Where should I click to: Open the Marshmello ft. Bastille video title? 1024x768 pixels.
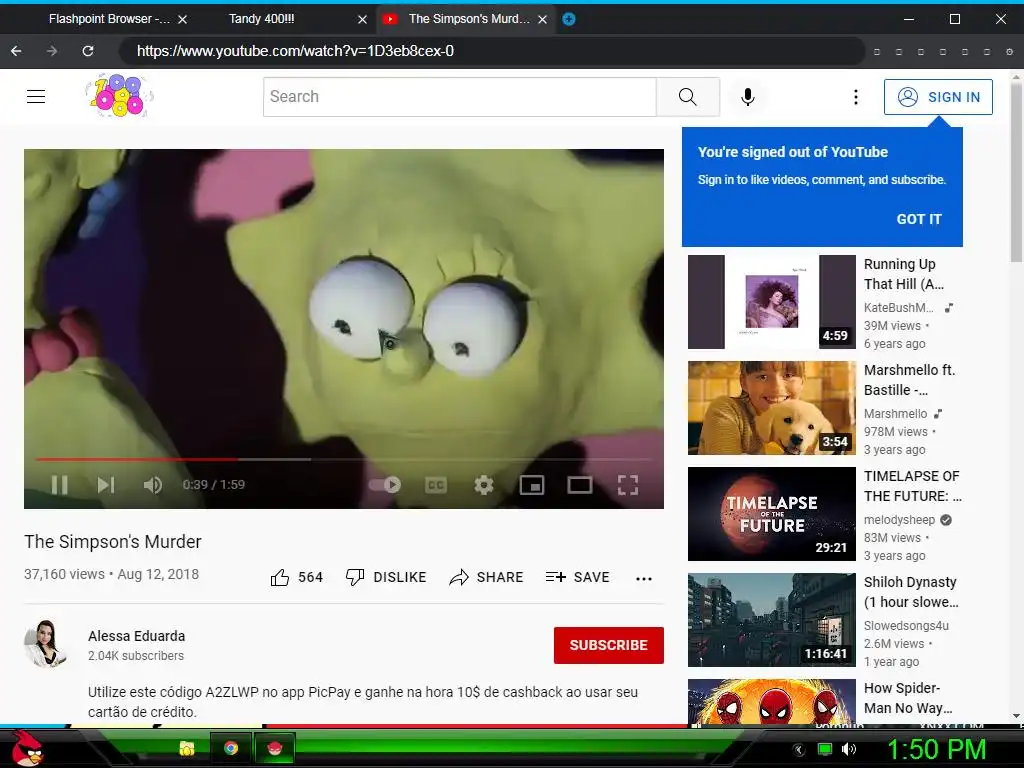tap(909, 380)
